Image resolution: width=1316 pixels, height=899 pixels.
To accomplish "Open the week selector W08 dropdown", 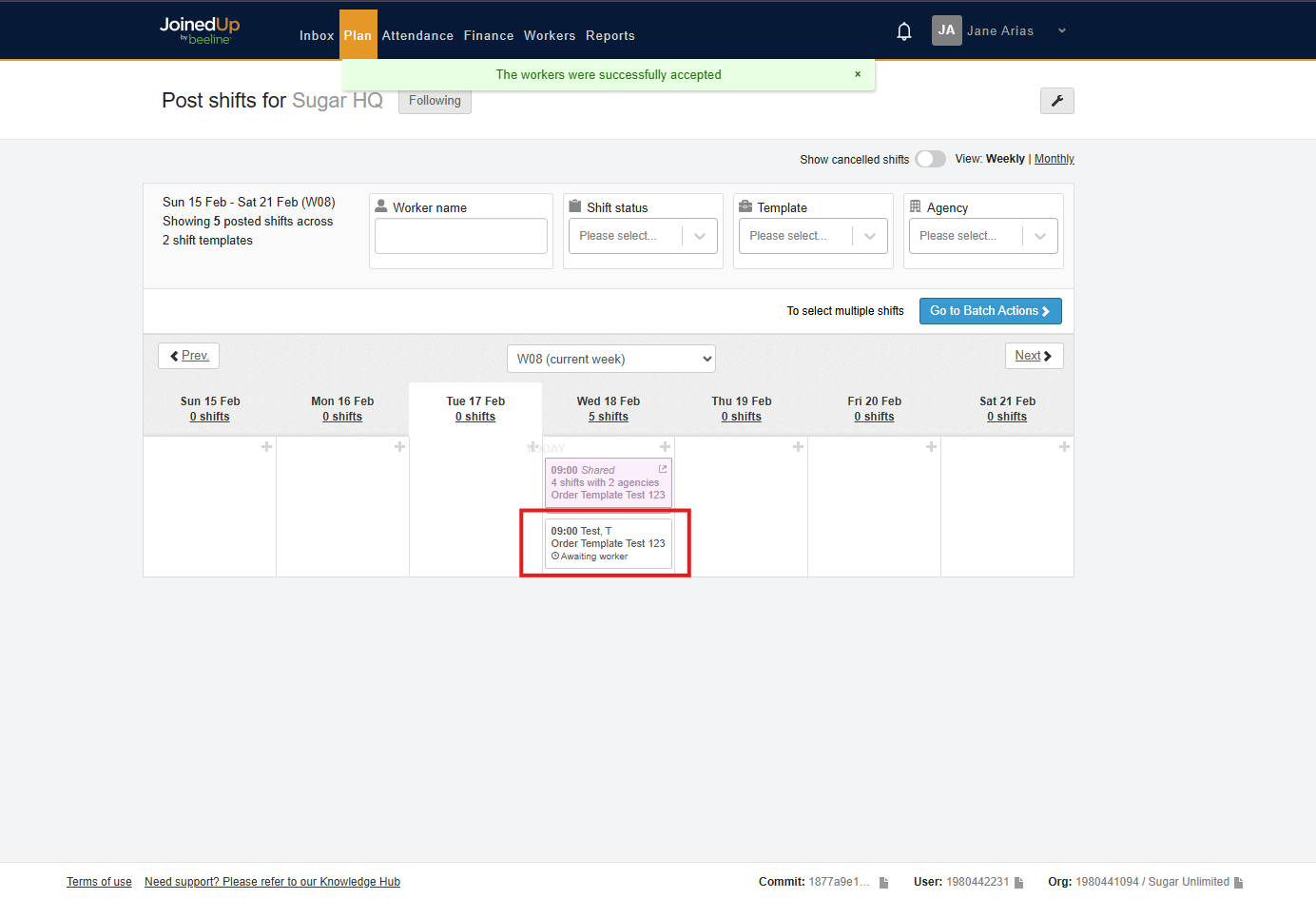I will (610, 359).
